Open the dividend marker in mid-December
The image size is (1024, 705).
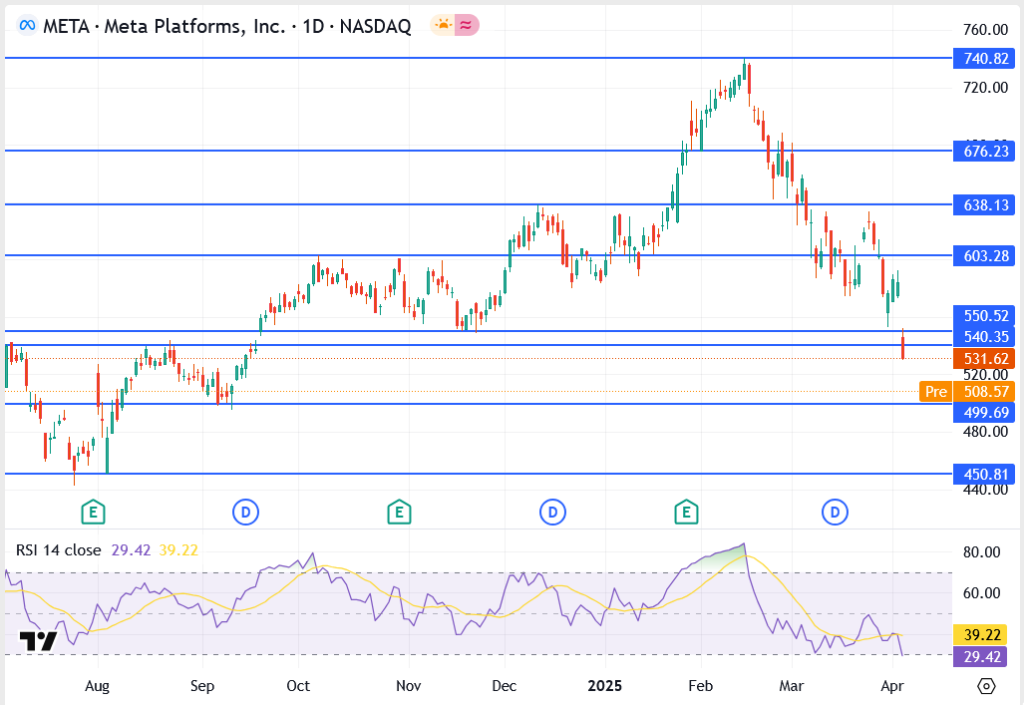[x=553, y=512]
